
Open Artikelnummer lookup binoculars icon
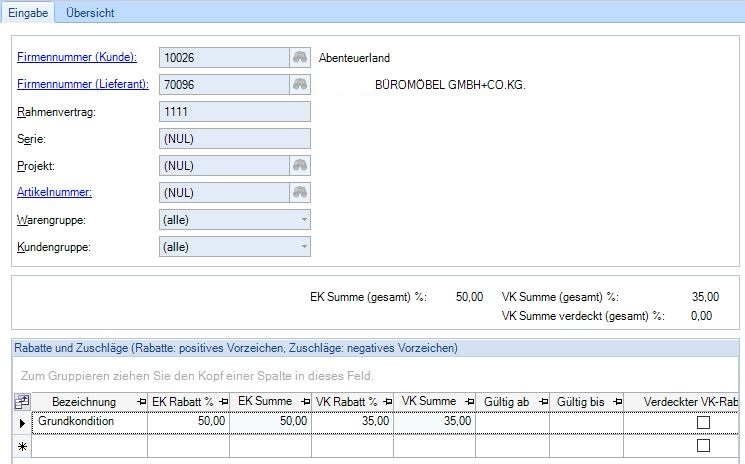[299, 193]
